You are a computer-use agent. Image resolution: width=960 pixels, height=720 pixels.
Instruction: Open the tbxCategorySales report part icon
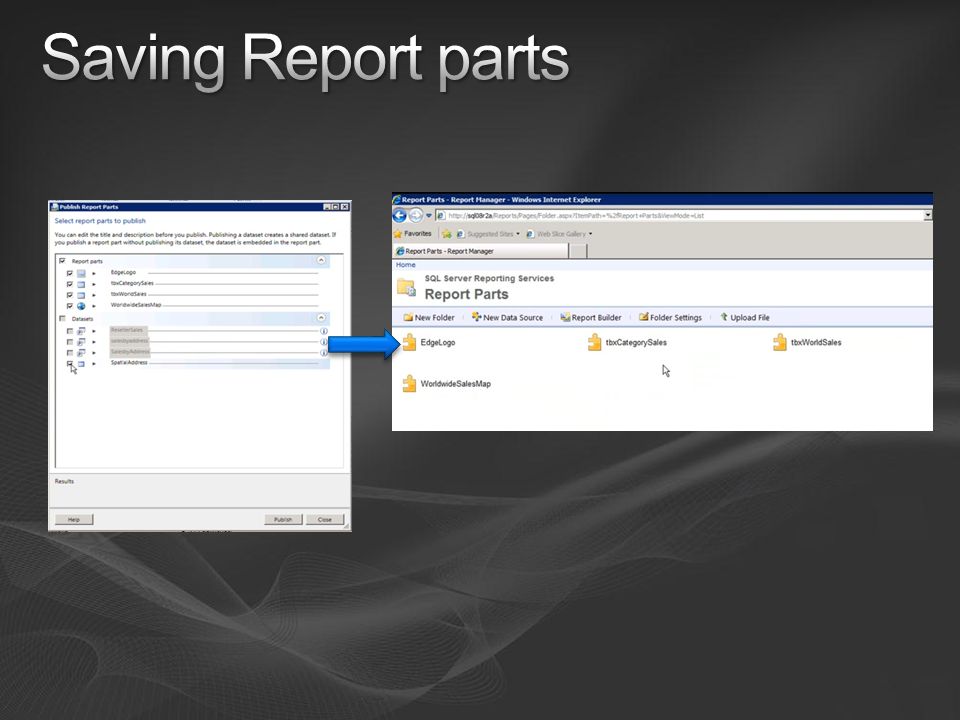tap(594, 342)
